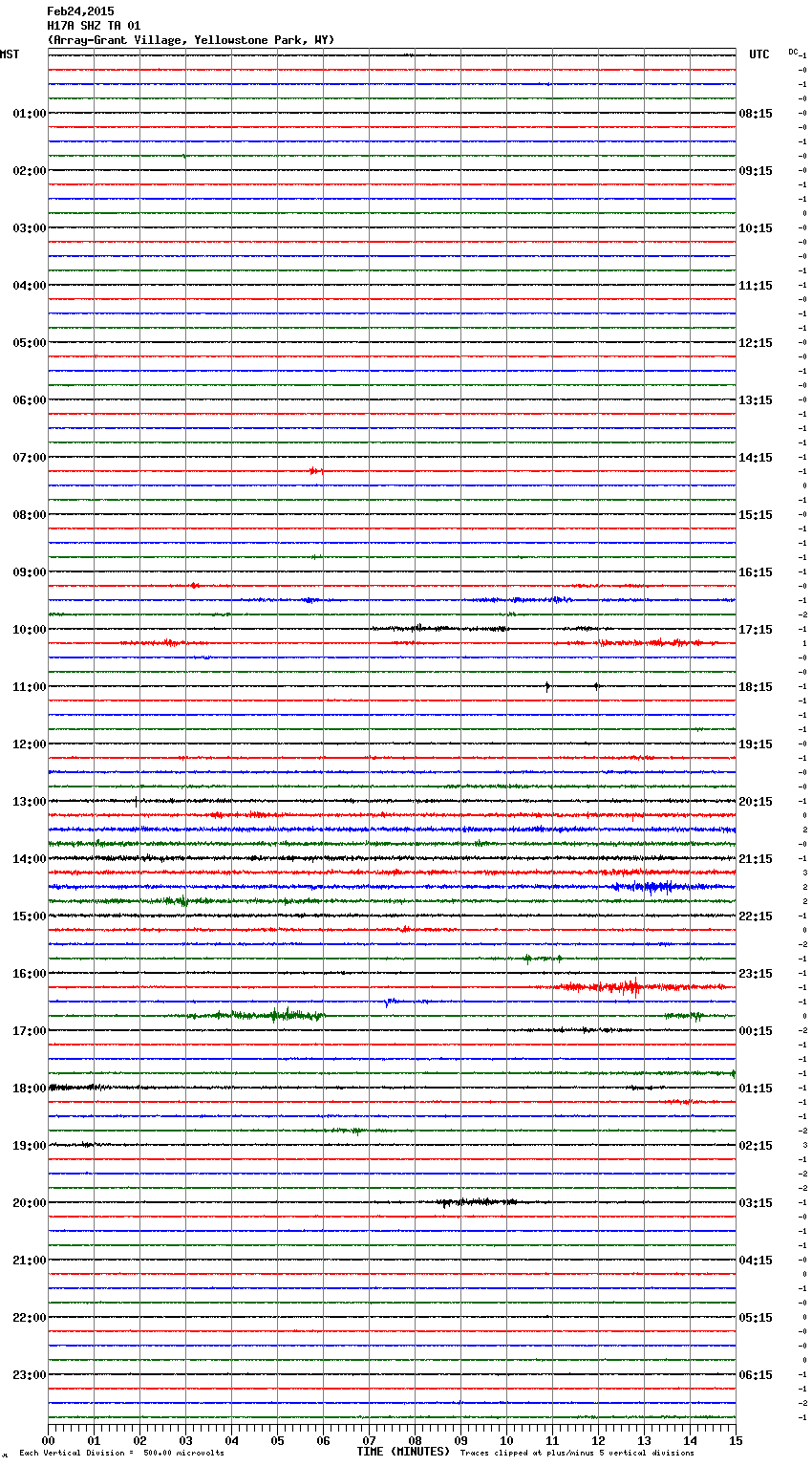Click the 19:00 MST time label

29,1146
